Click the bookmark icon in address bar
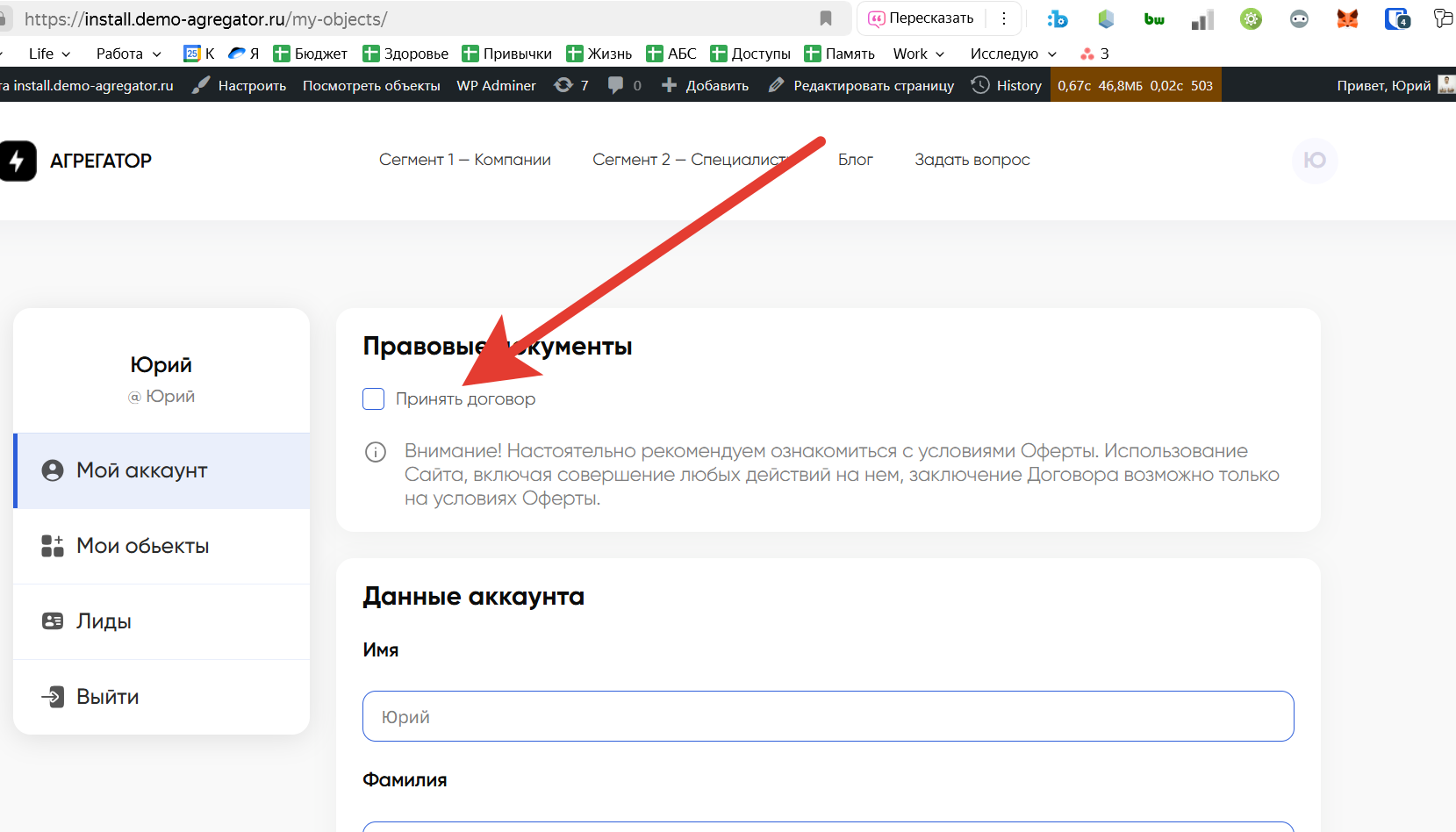 825,18
